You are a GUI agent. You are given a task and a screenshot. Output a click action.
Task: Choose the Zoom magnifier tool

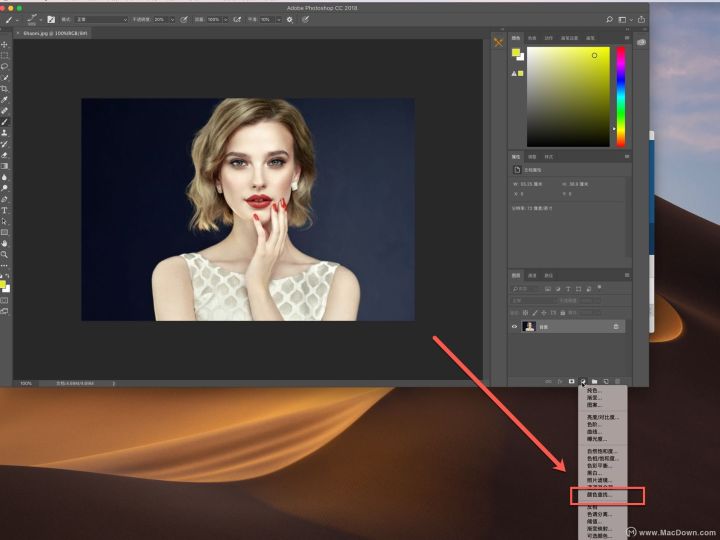coord(5,254)
